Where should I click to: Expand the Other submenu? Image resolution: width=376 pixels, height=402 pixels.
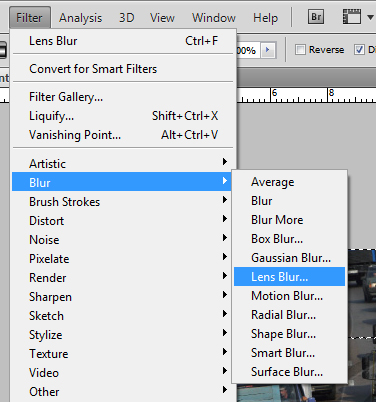pyautogui.click(x=122, y=392)
